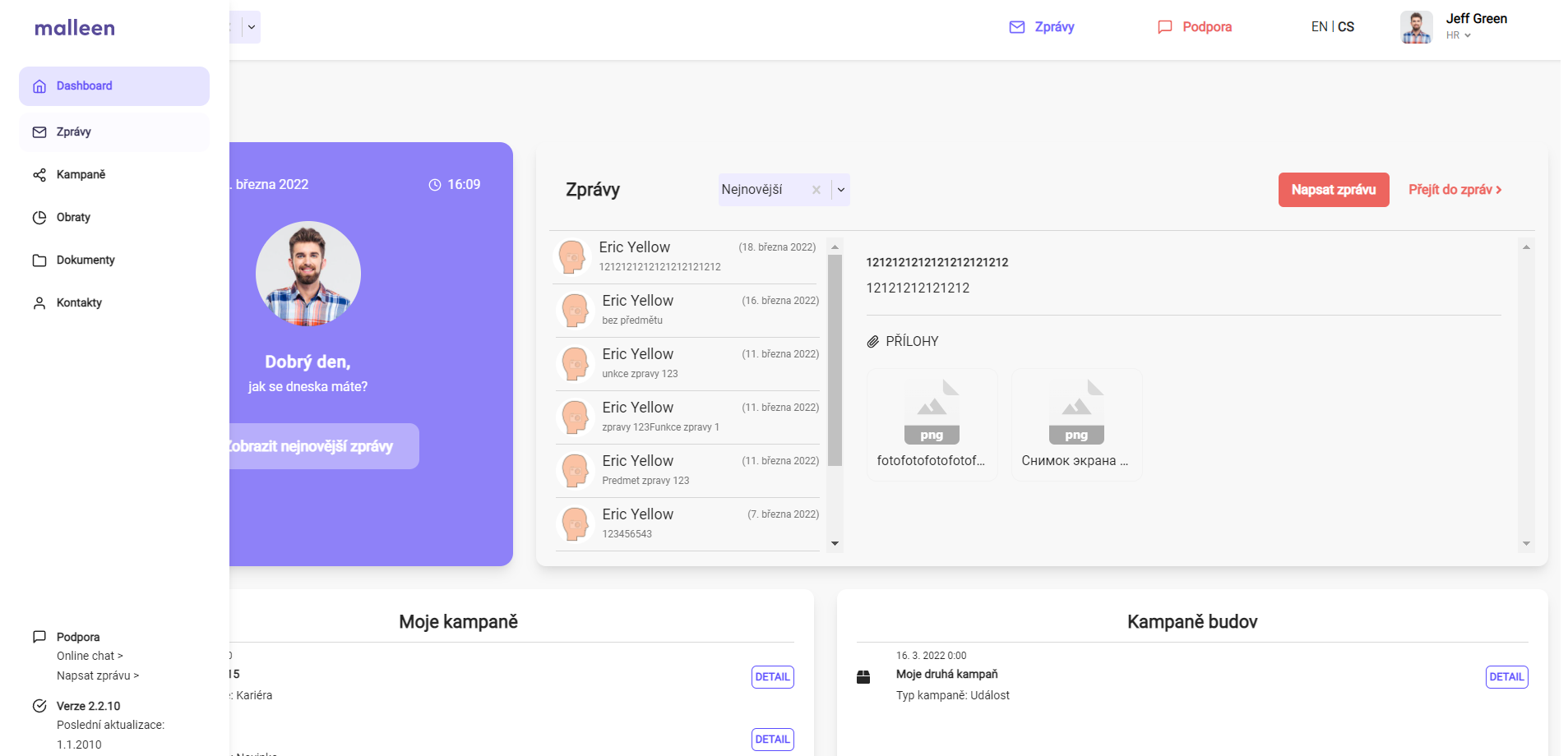
Task: Open DETAIL for the Kariéra campaign
Action: pos(773,677)
